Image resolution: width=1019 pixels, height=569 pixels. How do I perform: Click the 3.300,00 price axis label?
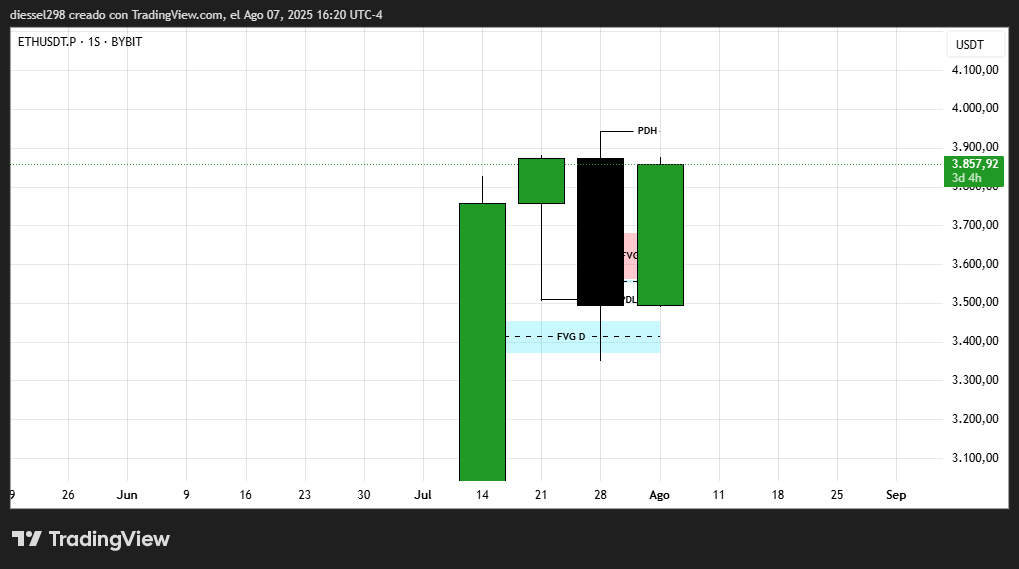[975, 380]
